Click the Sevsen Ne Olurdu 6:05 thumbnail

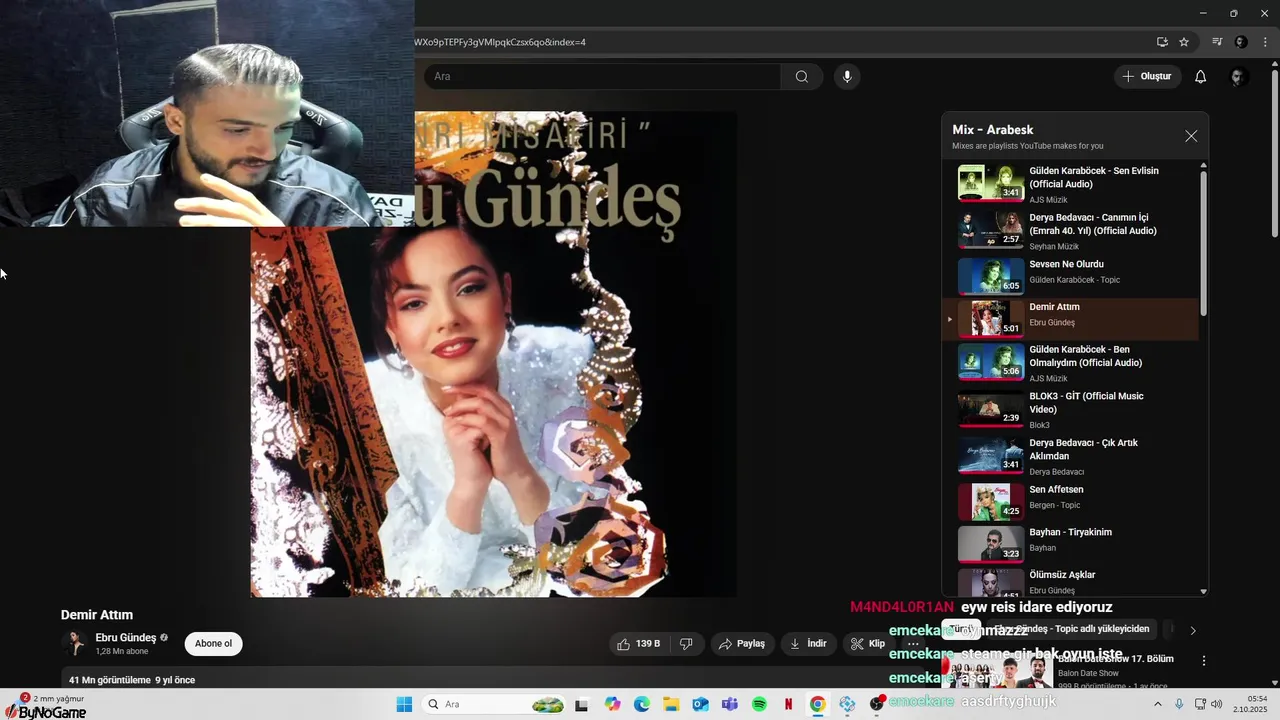(x=991, y=276)
